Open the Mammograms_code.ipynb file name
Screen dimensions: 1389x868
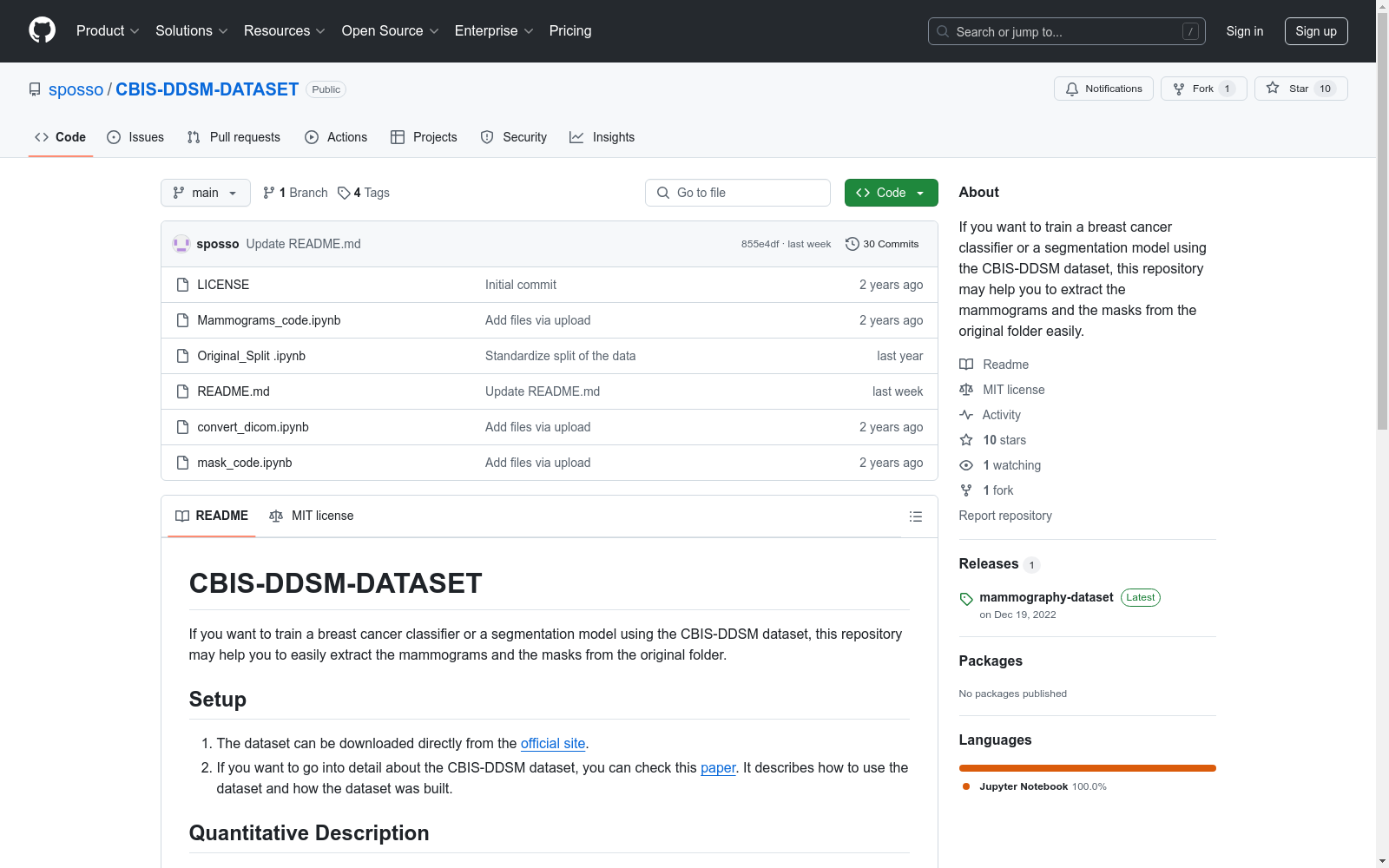click(269, 320)
